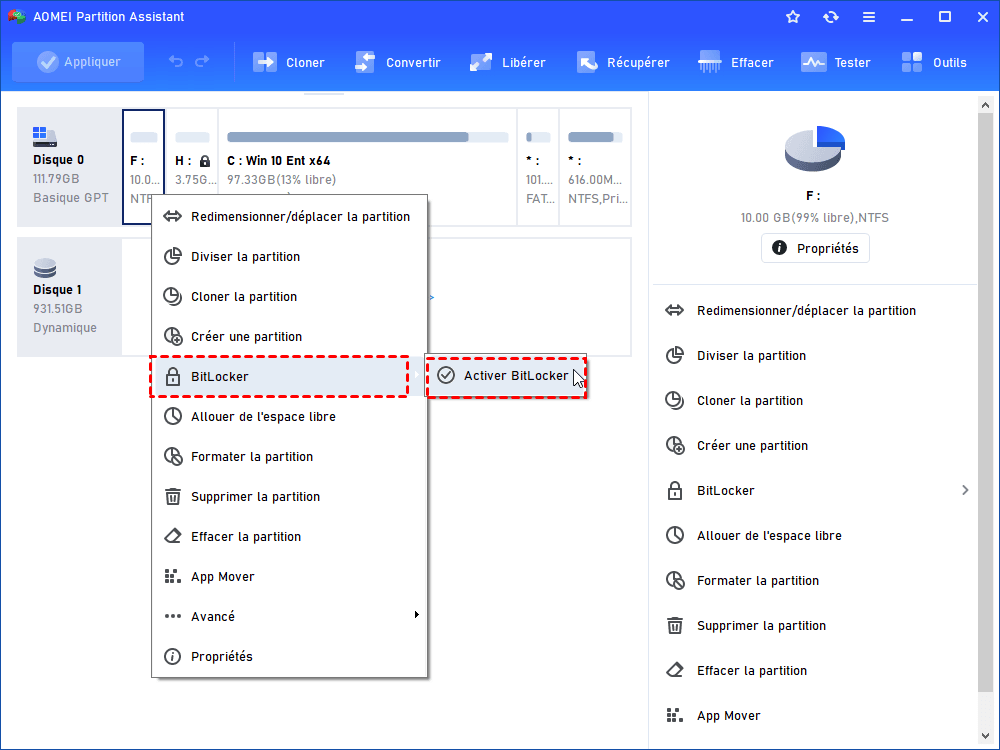Select Créer une partition in context menu

[x=290, y=337]
